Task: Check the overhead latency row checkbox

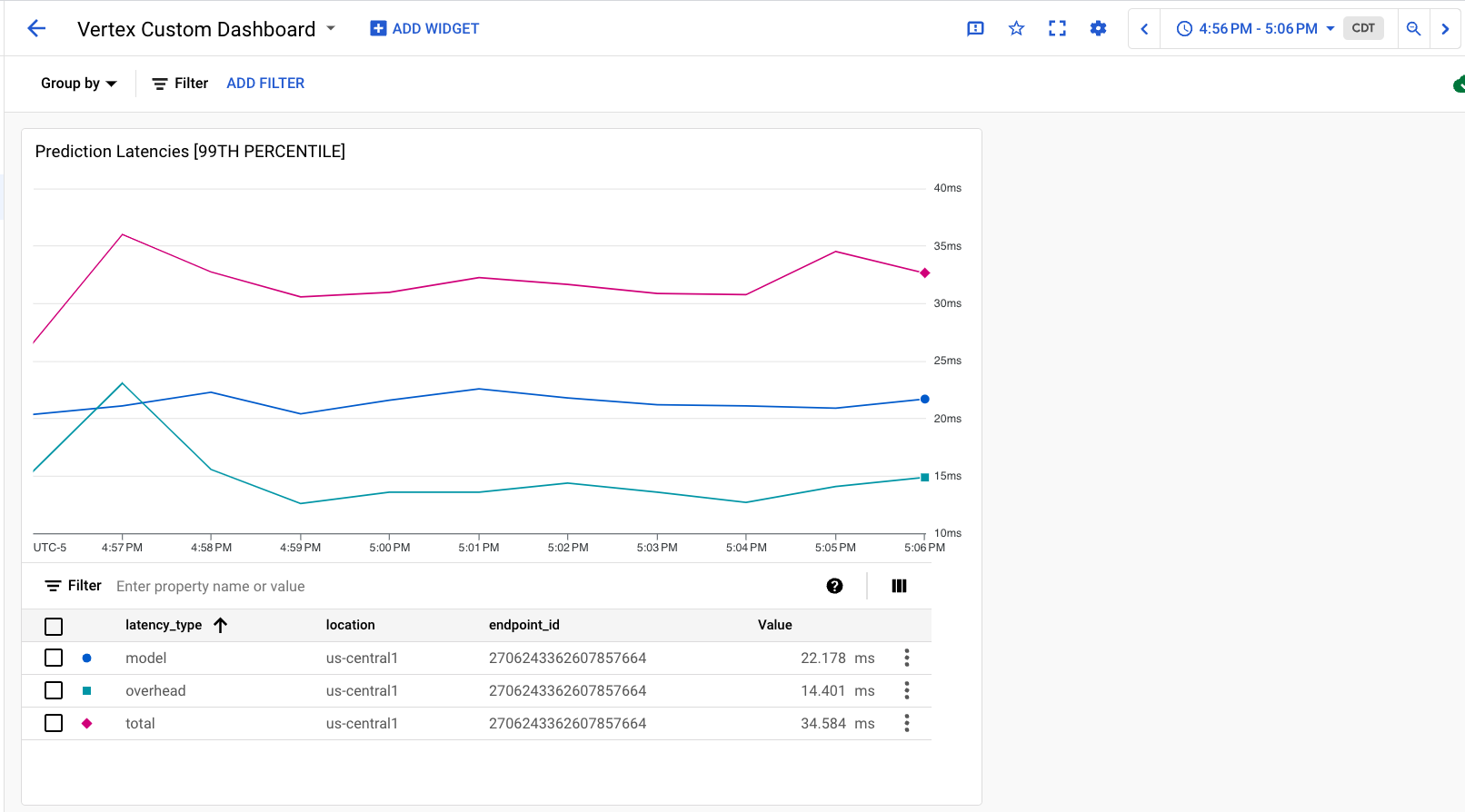Action: [54, 690]
